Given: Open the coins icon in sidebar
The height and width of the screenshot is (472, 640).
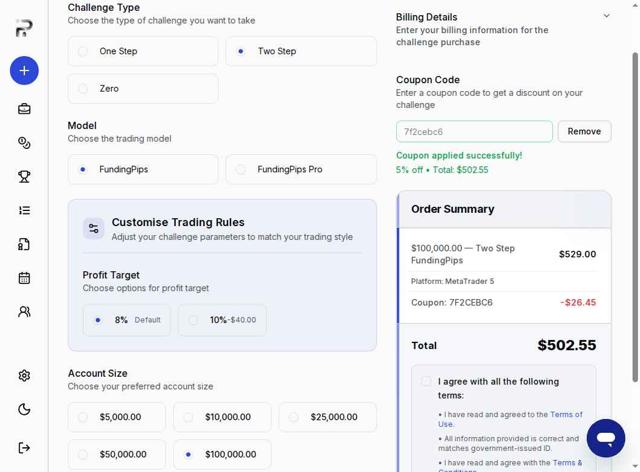Looking at the screenshot, I should click(24, 143).
